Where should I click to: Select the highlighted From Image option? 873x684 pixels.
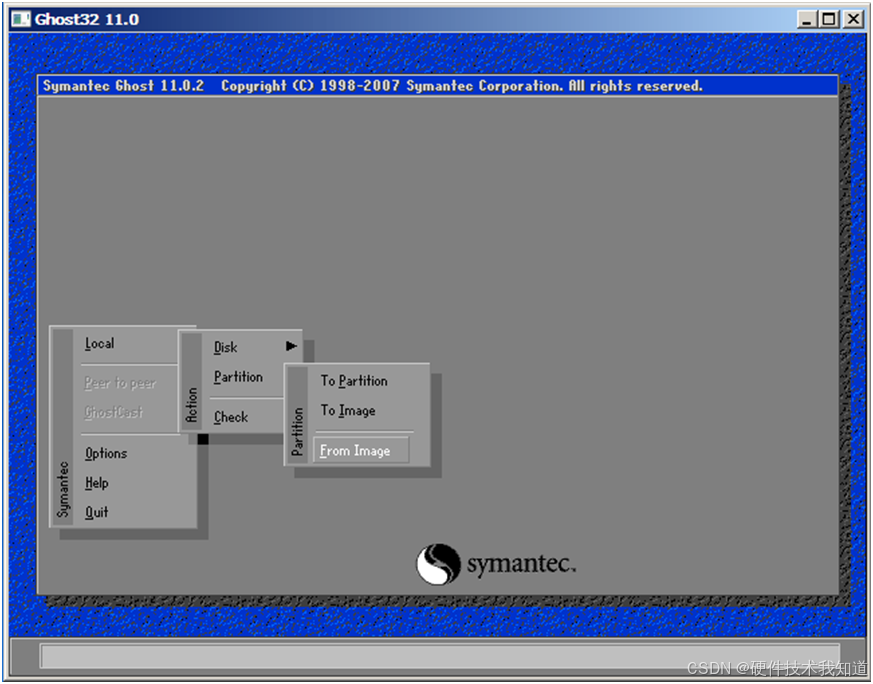coord(361,450)
